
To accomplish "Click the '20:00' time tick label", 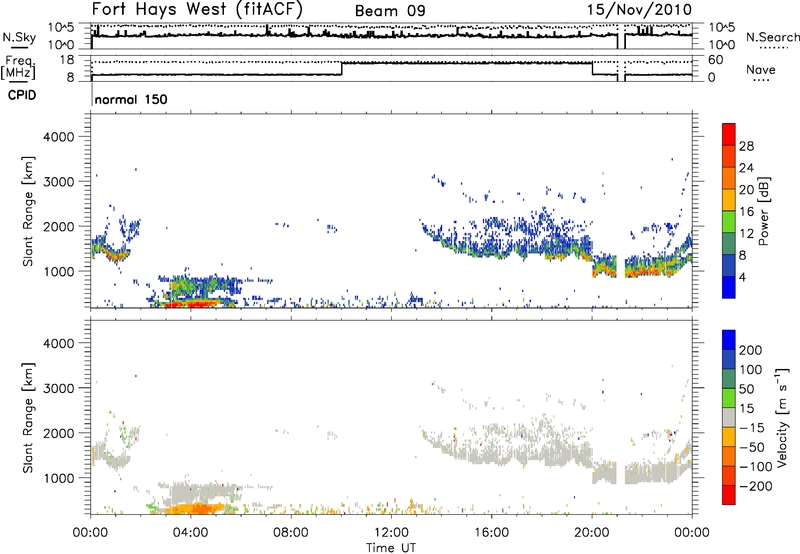I will click(592, 533).
